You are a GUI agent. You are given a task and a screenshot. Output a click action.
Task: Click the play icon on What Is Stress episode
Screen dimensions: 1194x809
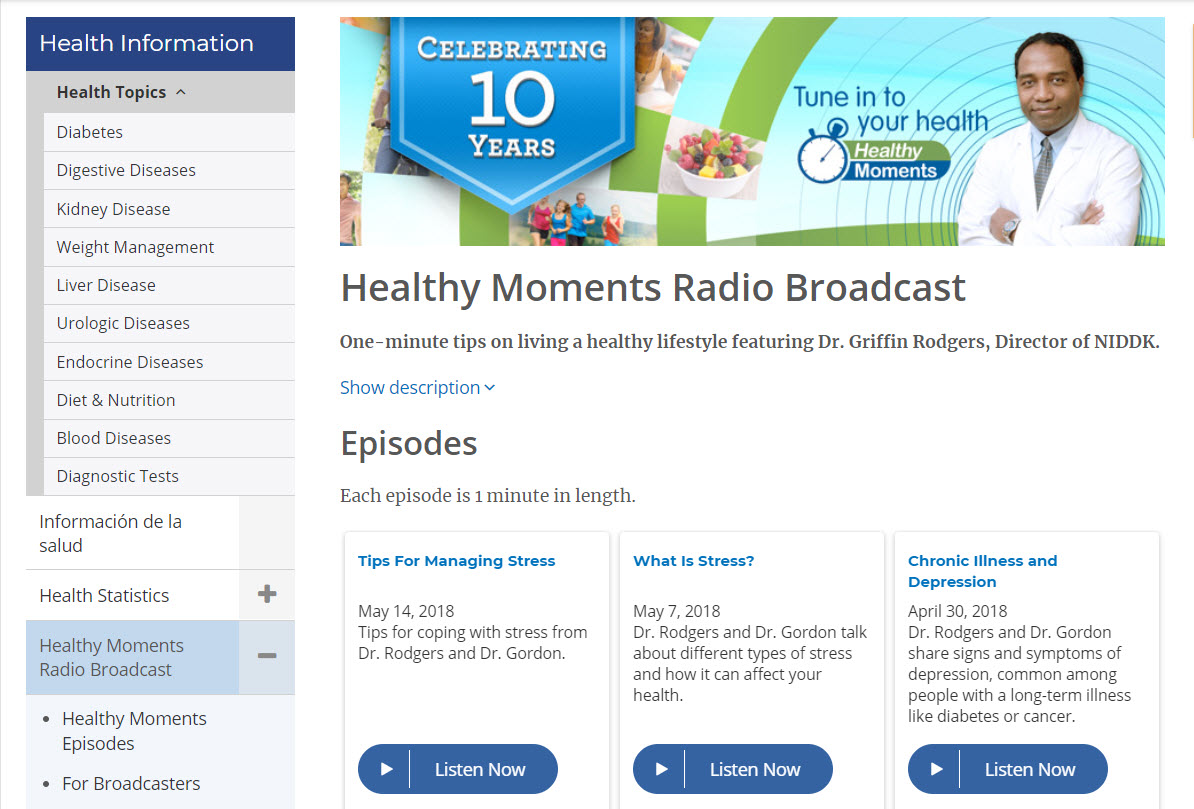pos(661,769)
